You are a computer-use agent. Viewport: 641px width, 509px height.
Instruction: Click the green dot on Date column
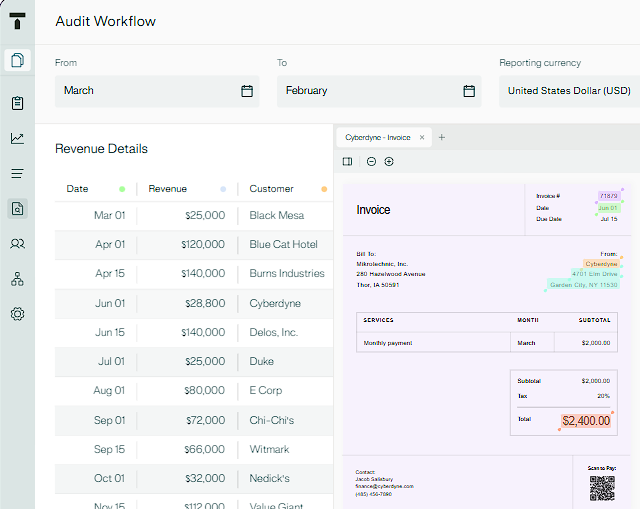[x=122, y=189]
